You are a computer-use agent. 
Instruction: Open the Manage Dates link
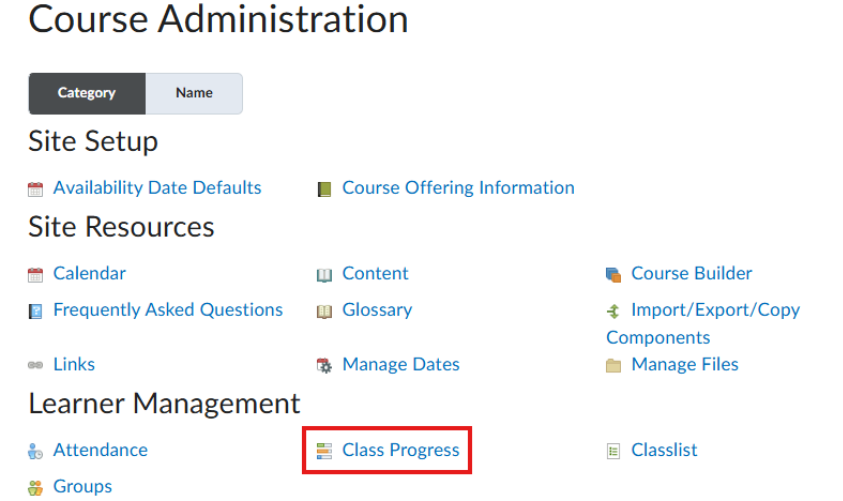pyautogui.click(x=400, y=365)
